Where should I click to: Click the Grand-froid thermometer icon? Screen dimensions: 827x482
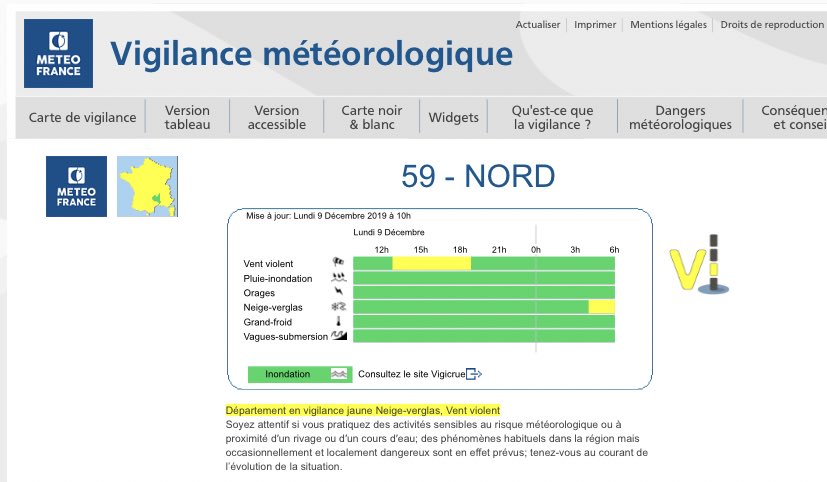coord(339,321)
